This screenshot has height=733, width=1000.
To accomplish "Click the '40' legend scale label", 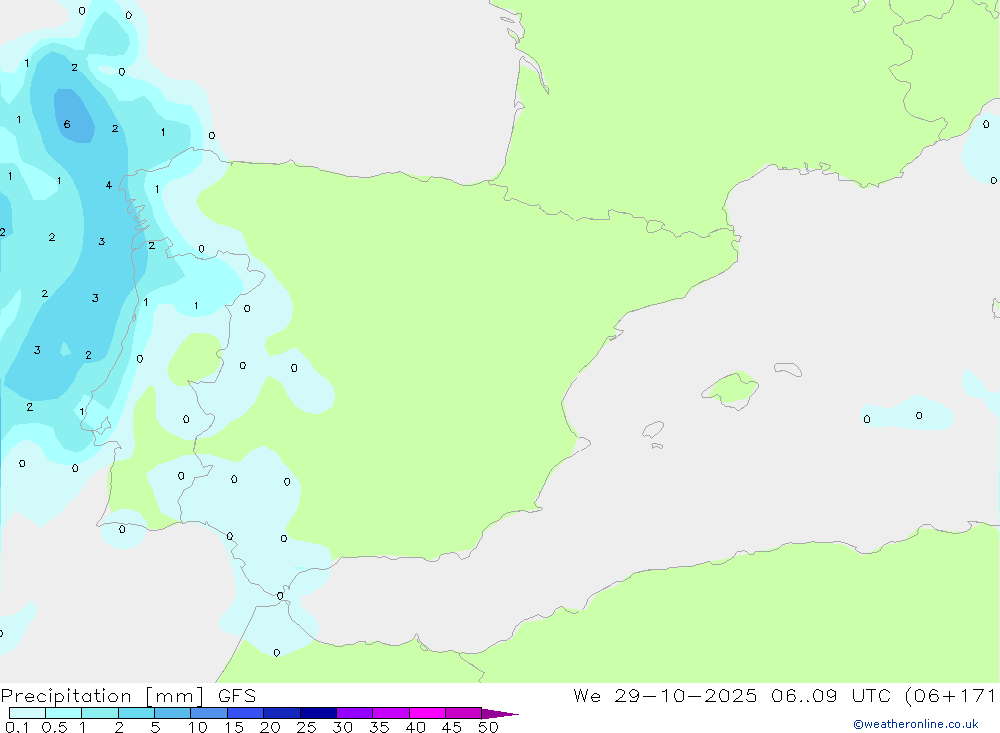I will [415, 727].
